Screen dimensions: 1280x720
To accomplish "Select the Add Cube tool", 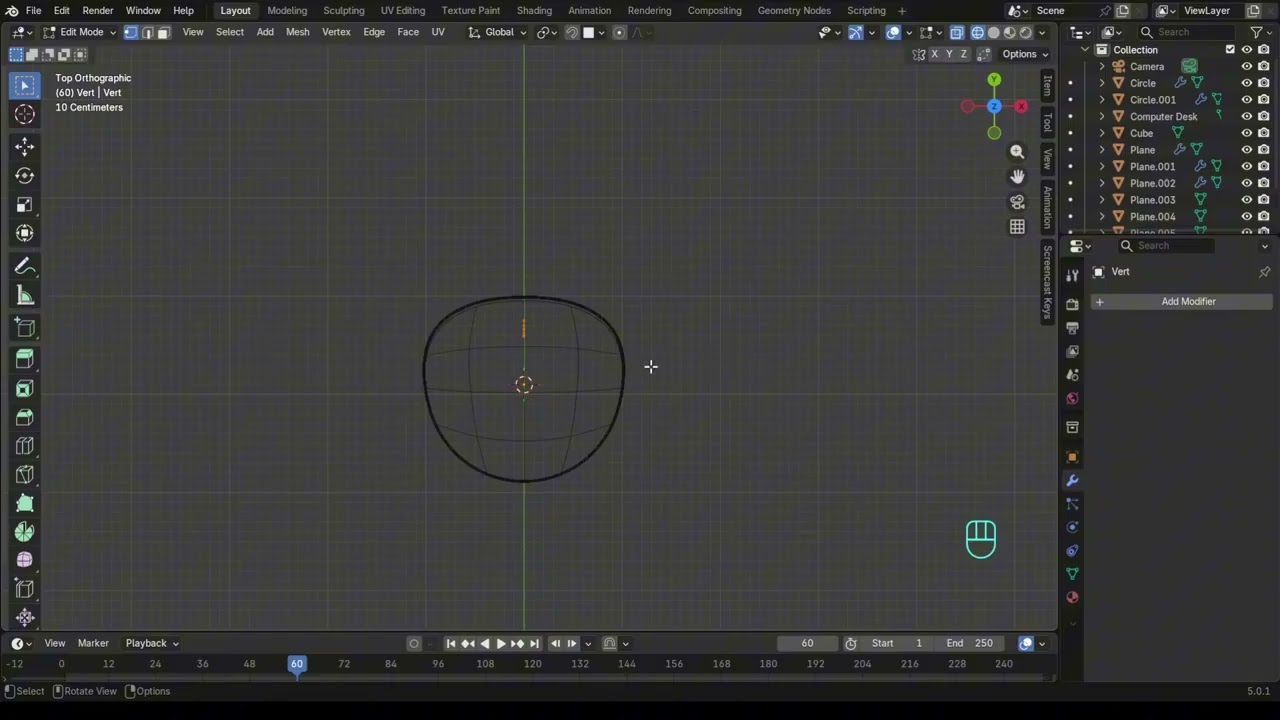I will click(x=25, y=328).
